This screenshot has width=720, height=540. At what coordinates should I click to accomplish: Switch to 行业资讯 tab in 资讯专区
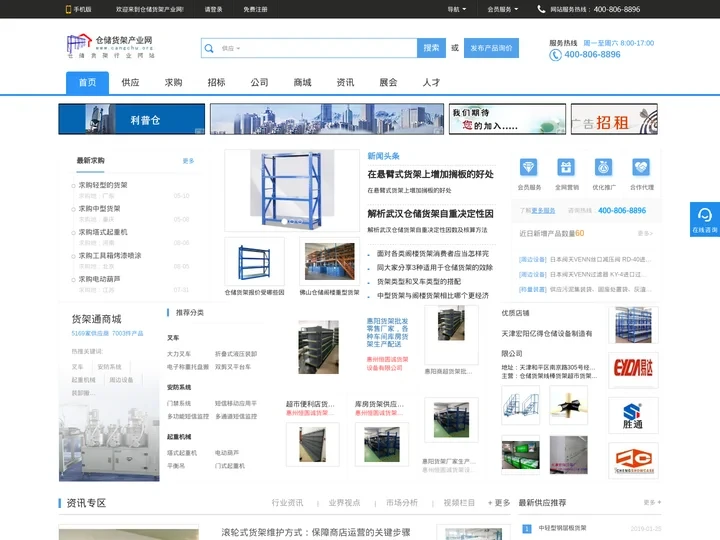pos(287,503)
